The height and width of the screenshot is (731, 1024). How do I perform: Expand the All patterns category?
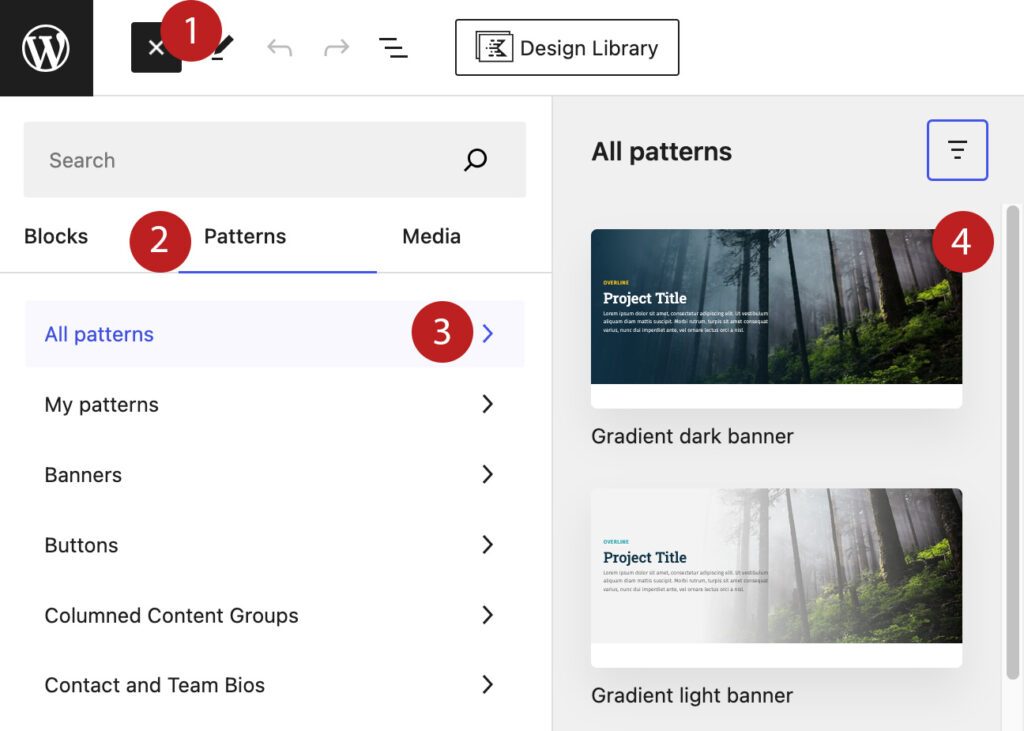tap(274, 334)
